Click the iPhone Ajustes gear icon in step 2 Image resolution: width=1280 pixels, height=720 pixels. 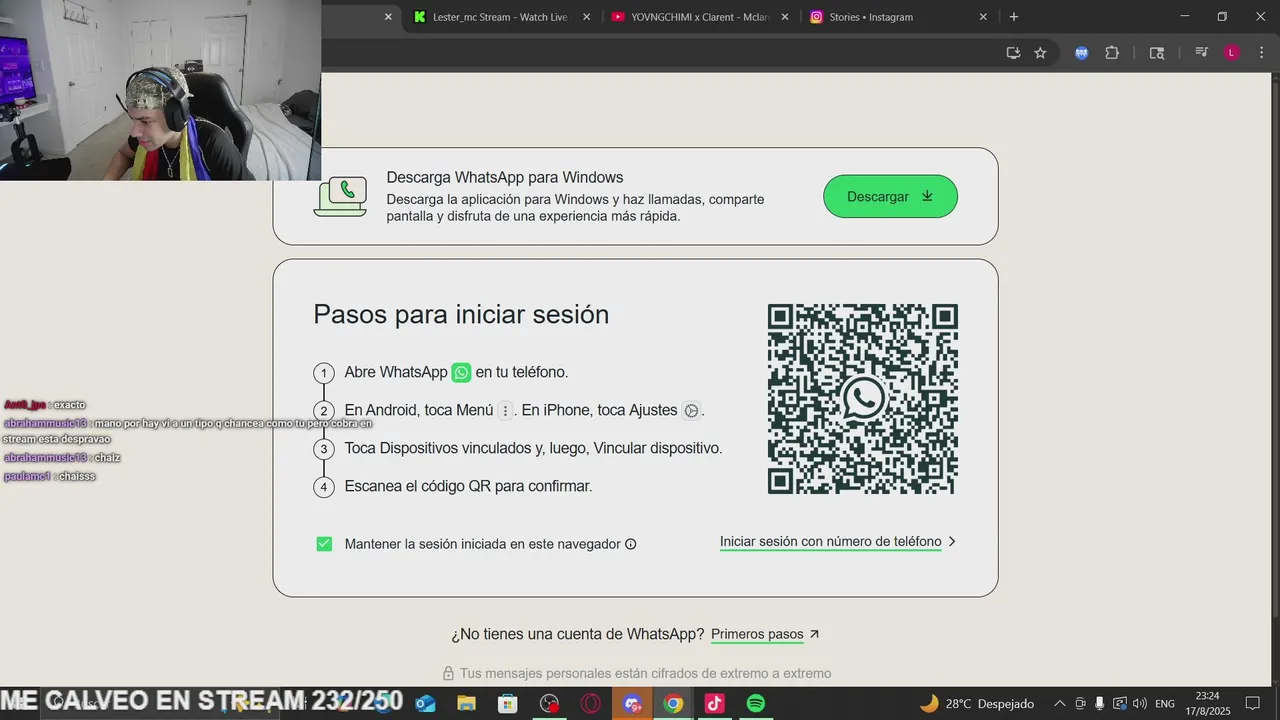click(x=691, y=410)
